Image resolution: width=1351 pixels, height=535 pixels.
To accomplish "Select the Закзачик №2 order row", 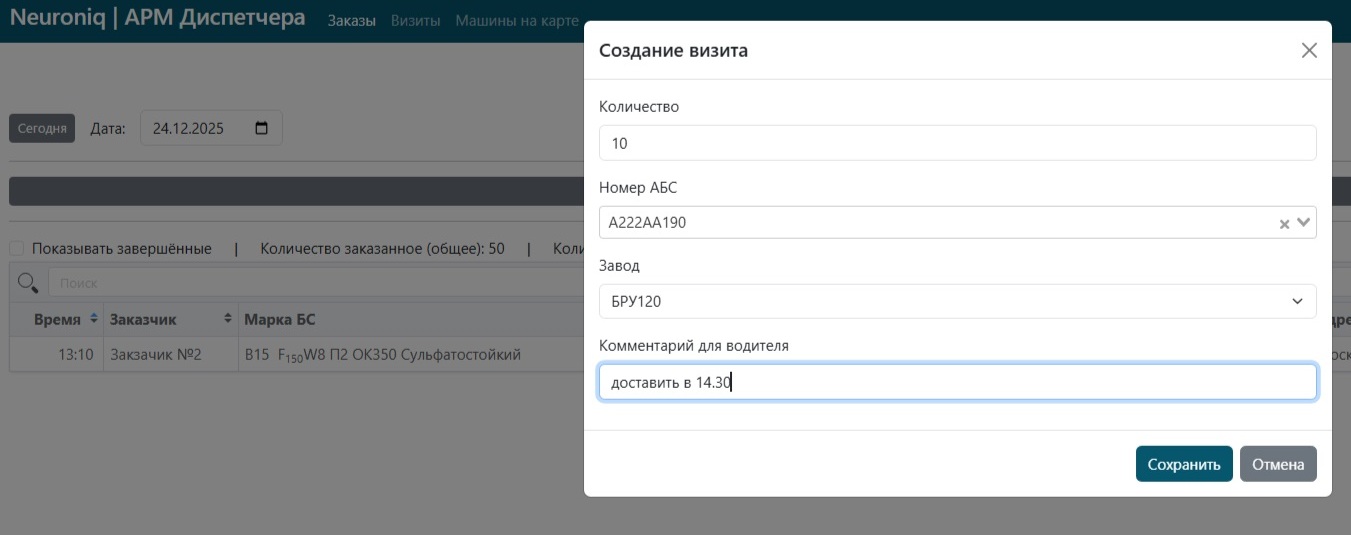I will pyautogui.click(x=156, y=354).
